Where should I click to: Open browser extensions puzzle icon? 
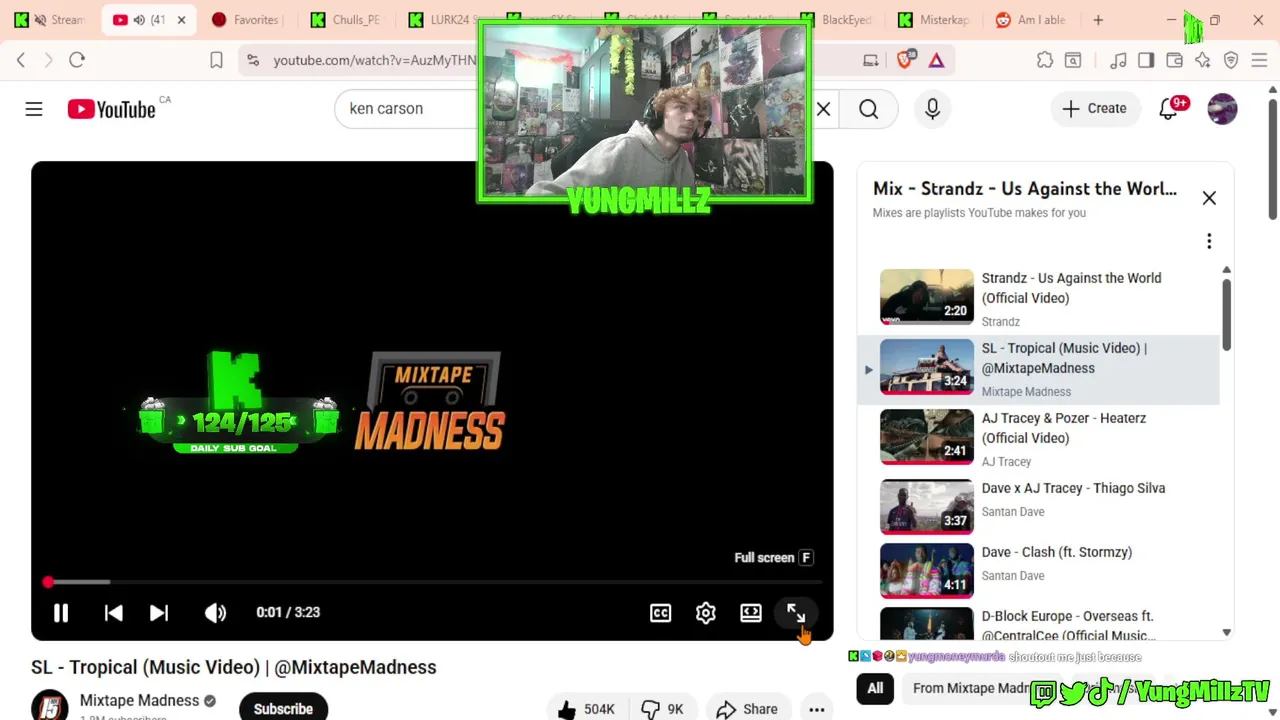coord(1045,60)
